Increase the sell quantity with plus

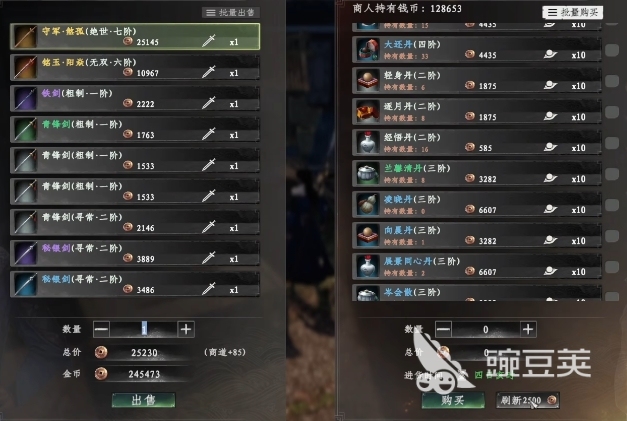point(186,329)
